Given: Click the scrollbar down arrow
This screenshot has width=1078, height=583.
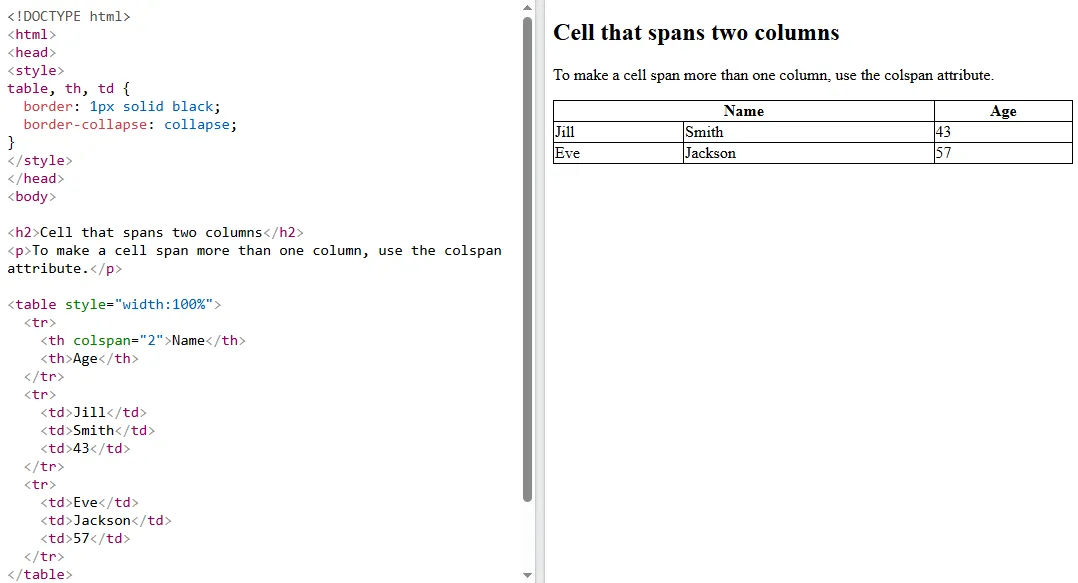Looking at the screenshot, I should tap(528, 574).
